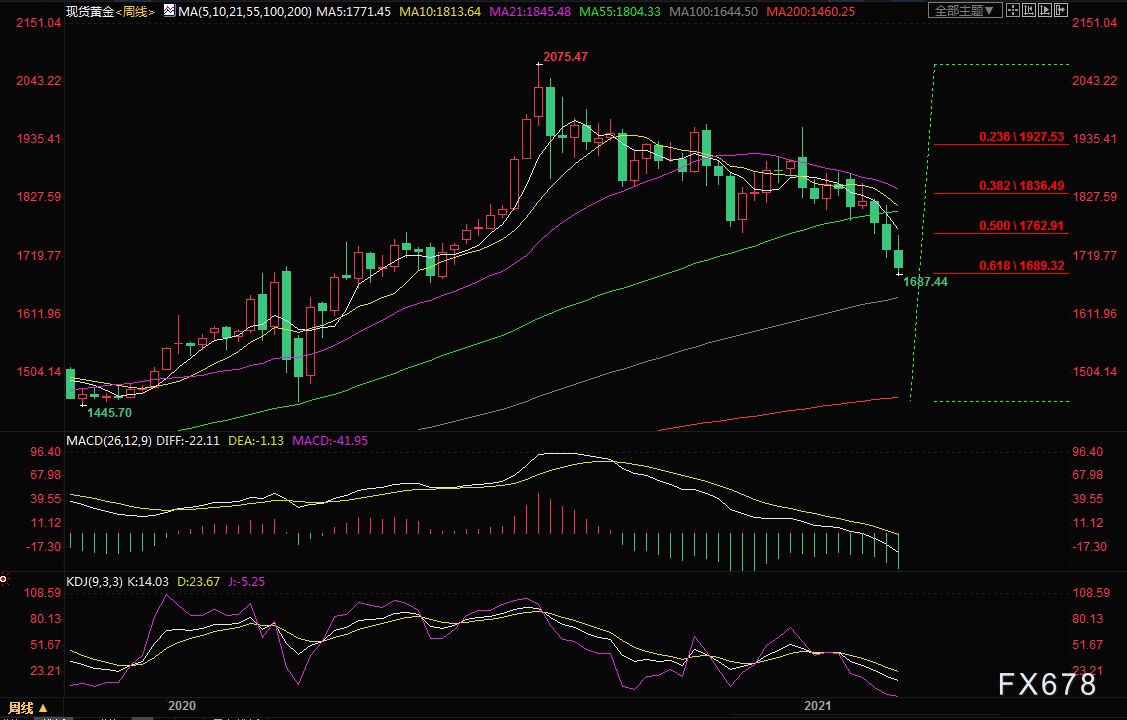Select the 现货黄金 instrument title
This screenshot has width=1127, height=720.
[x=90, y=11]
